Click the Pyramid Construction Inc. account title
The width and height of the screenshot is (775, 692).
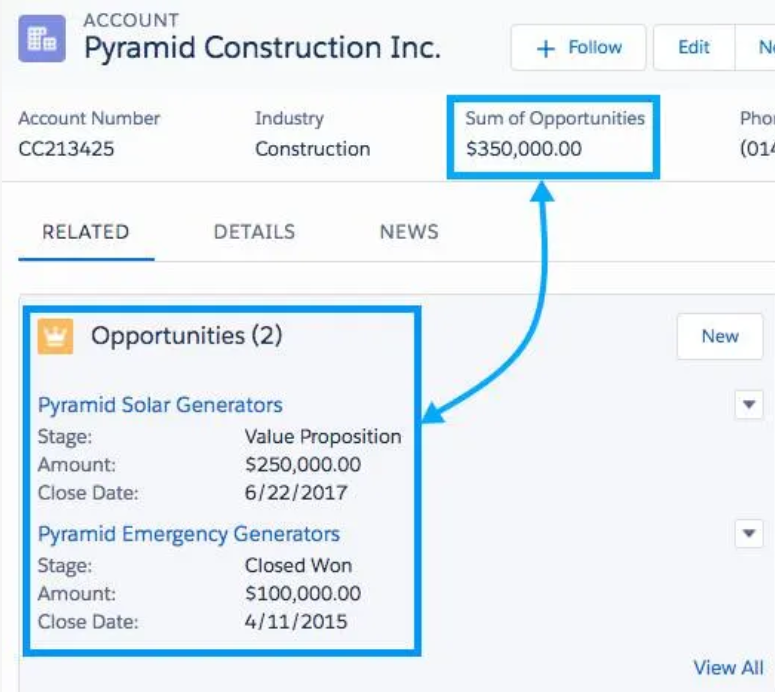262,48
